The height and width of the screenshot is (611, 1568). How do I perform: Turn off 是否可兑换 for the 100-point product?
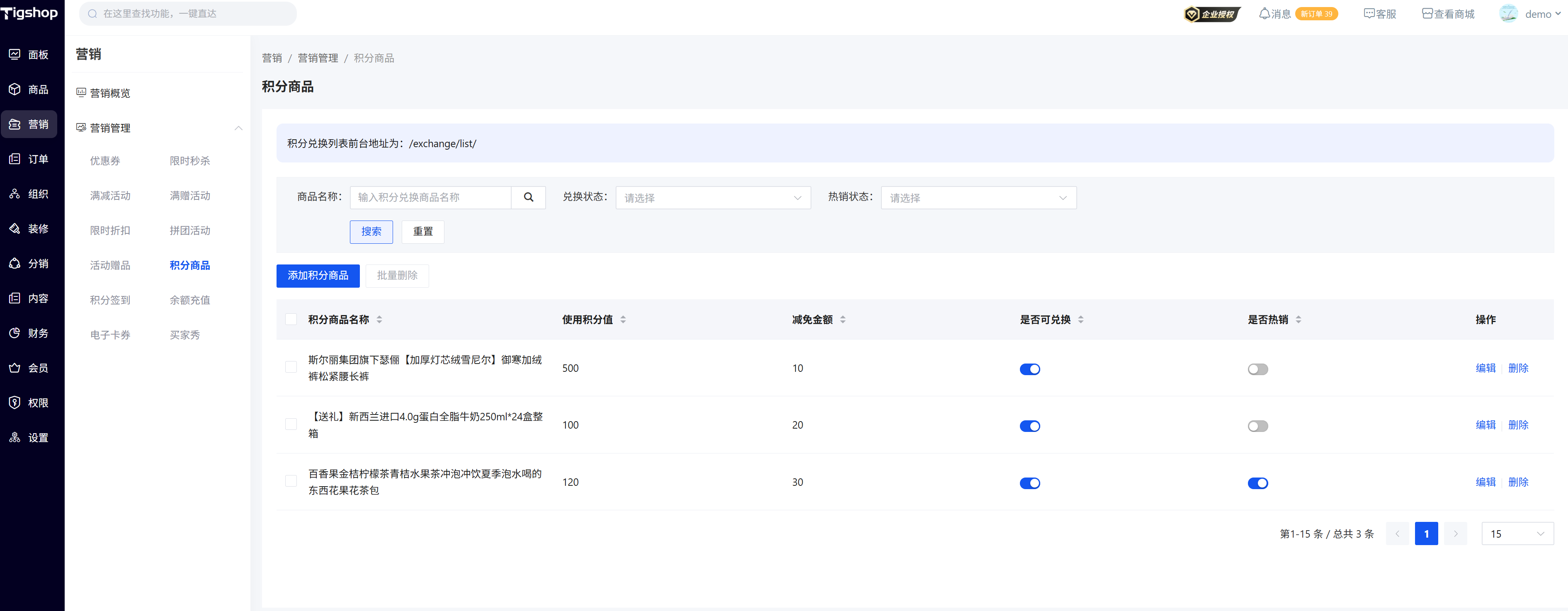click(x=1029, y=426)
